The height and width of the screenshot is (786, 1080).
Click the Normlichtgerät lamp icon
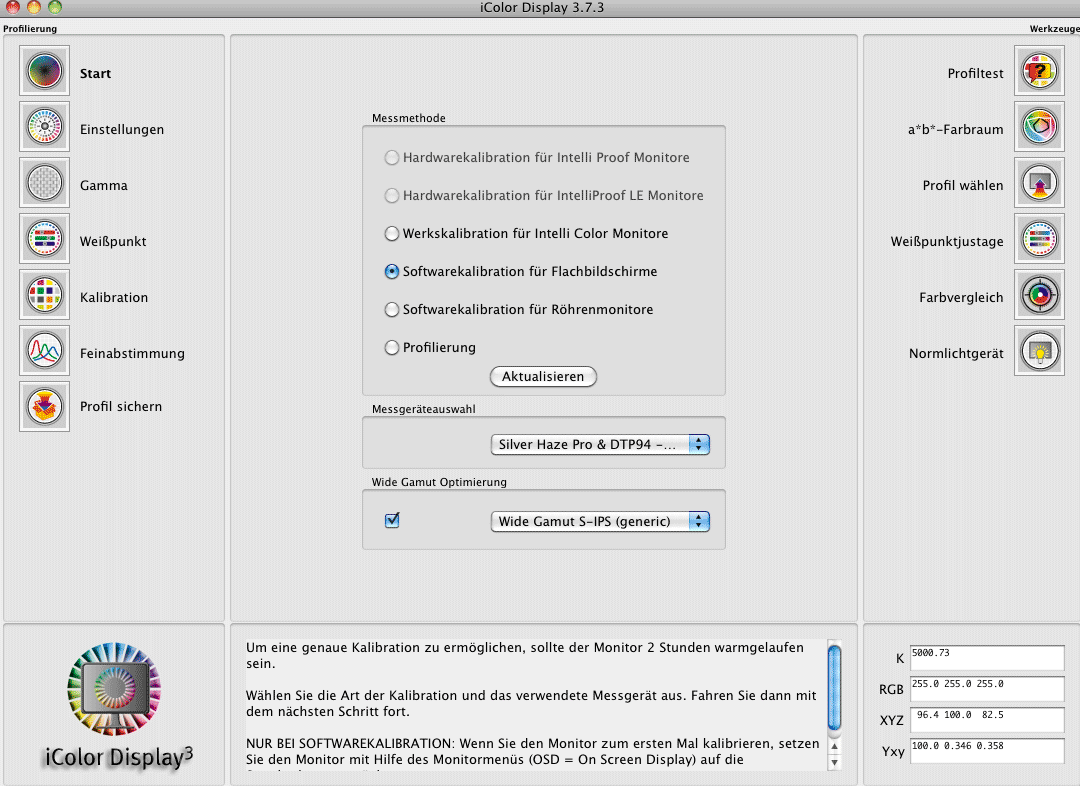1039,352
